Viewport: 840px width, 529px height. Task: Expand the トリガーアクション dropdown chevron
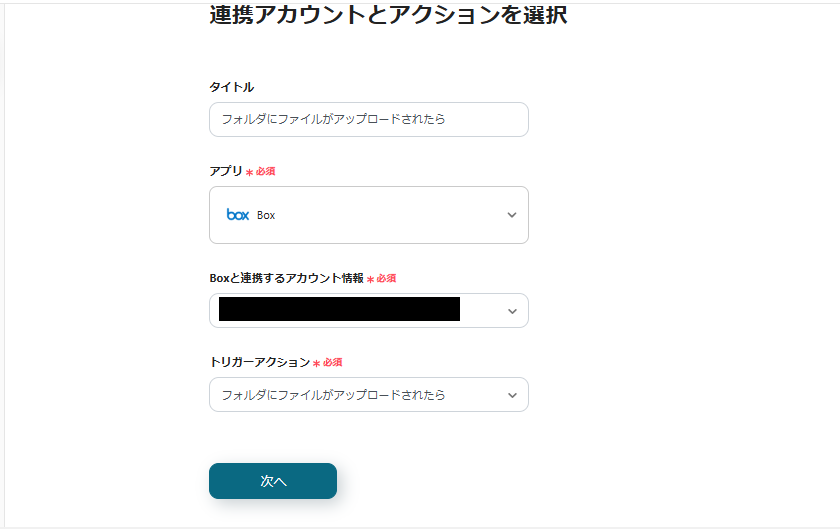click(512, 395)
